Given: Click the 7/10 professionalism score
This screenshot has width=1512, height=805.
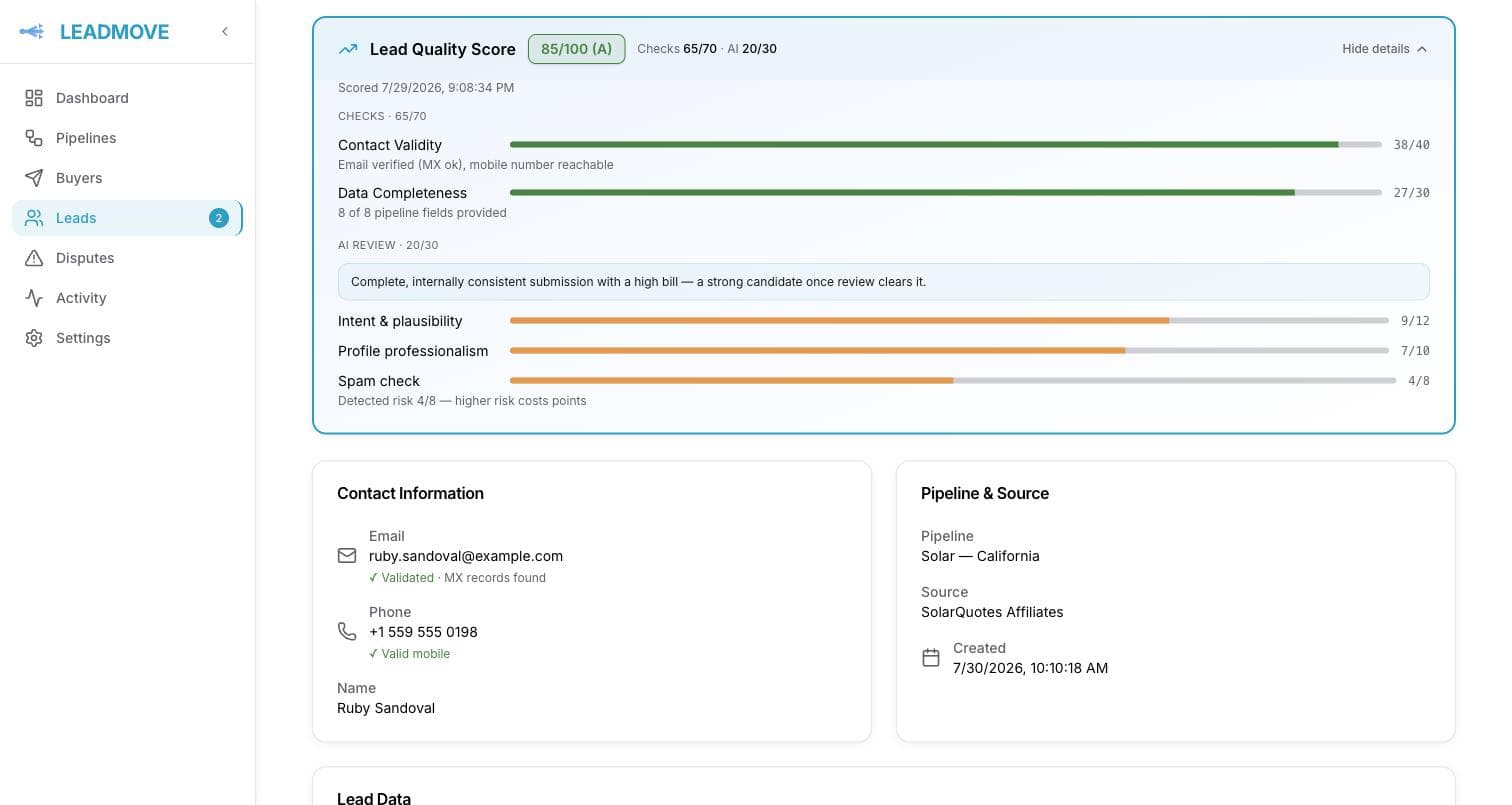Looking at the screenshot, I should (x=1415, y=351).
